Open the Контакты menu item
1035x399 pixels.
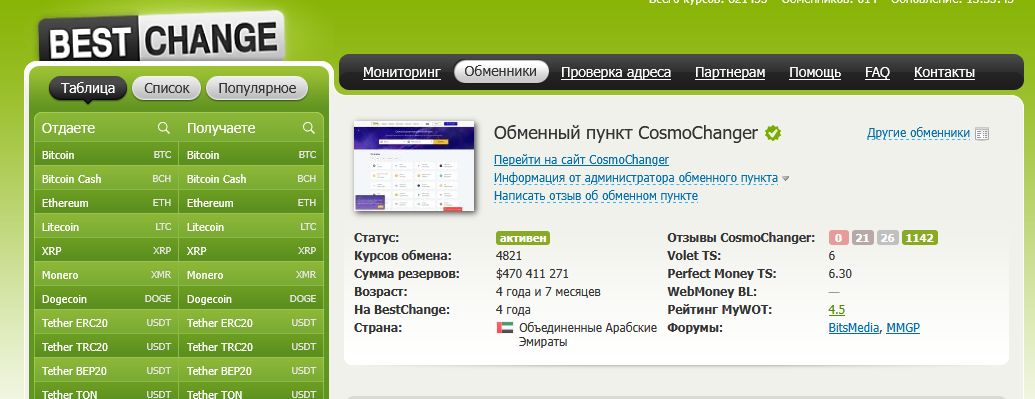pyautogui.click(x=944, y=73)
